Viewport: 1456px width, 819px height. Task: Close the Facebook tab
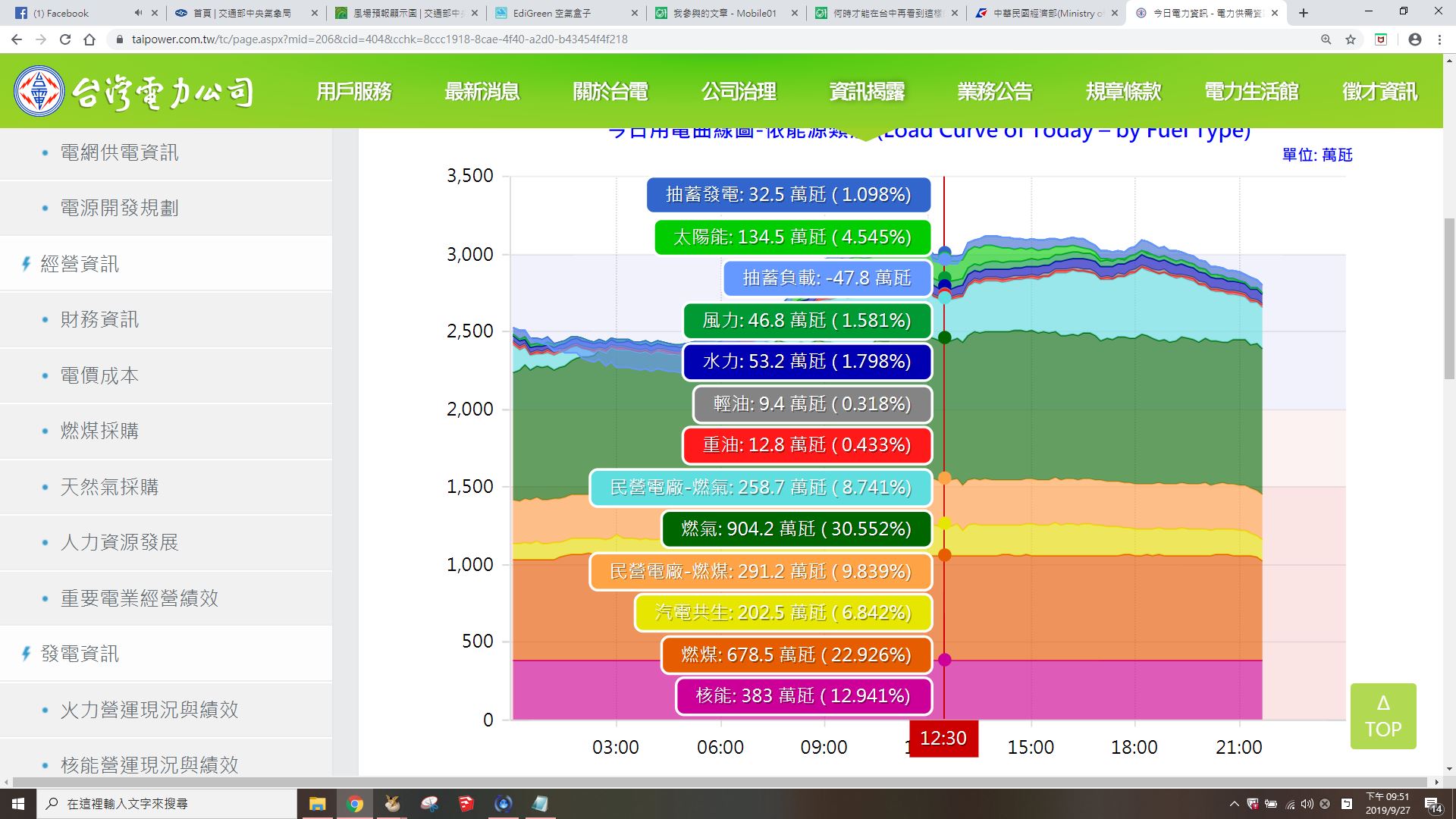[155, 13]
